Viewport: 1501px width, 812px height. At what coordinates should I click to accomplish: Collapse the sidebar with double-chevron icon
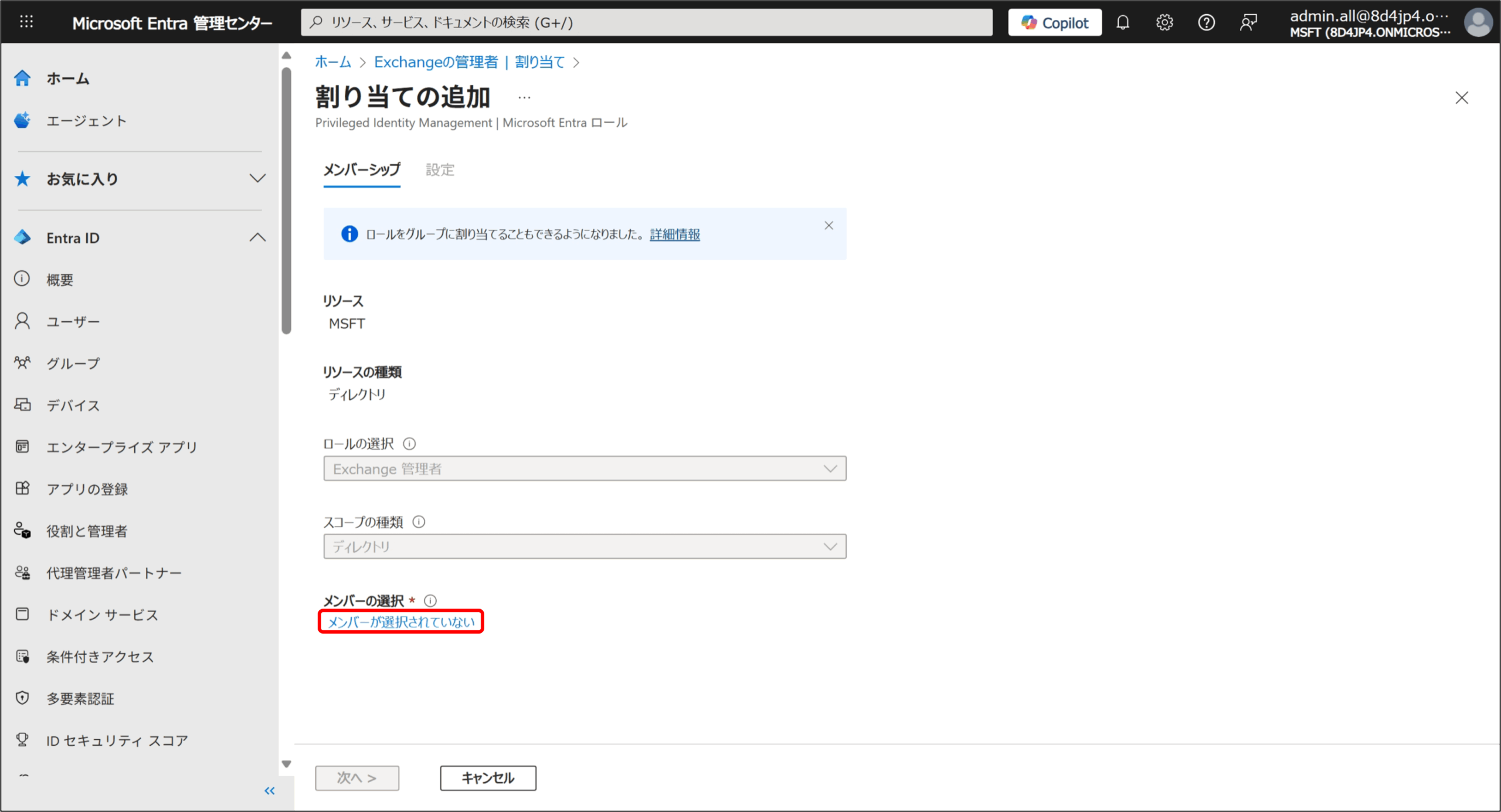269,791
